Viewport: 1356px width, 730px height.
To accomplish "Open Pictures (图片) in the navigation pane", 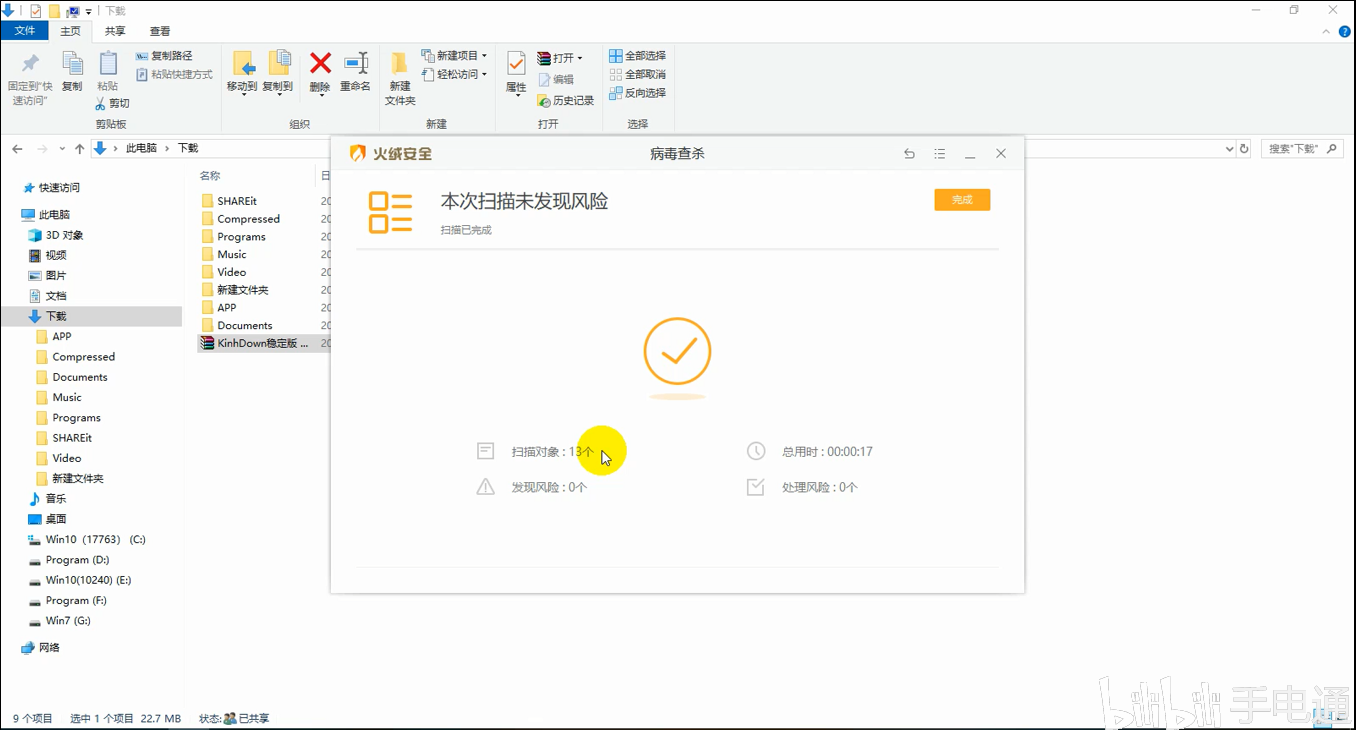I will [47, 275].
